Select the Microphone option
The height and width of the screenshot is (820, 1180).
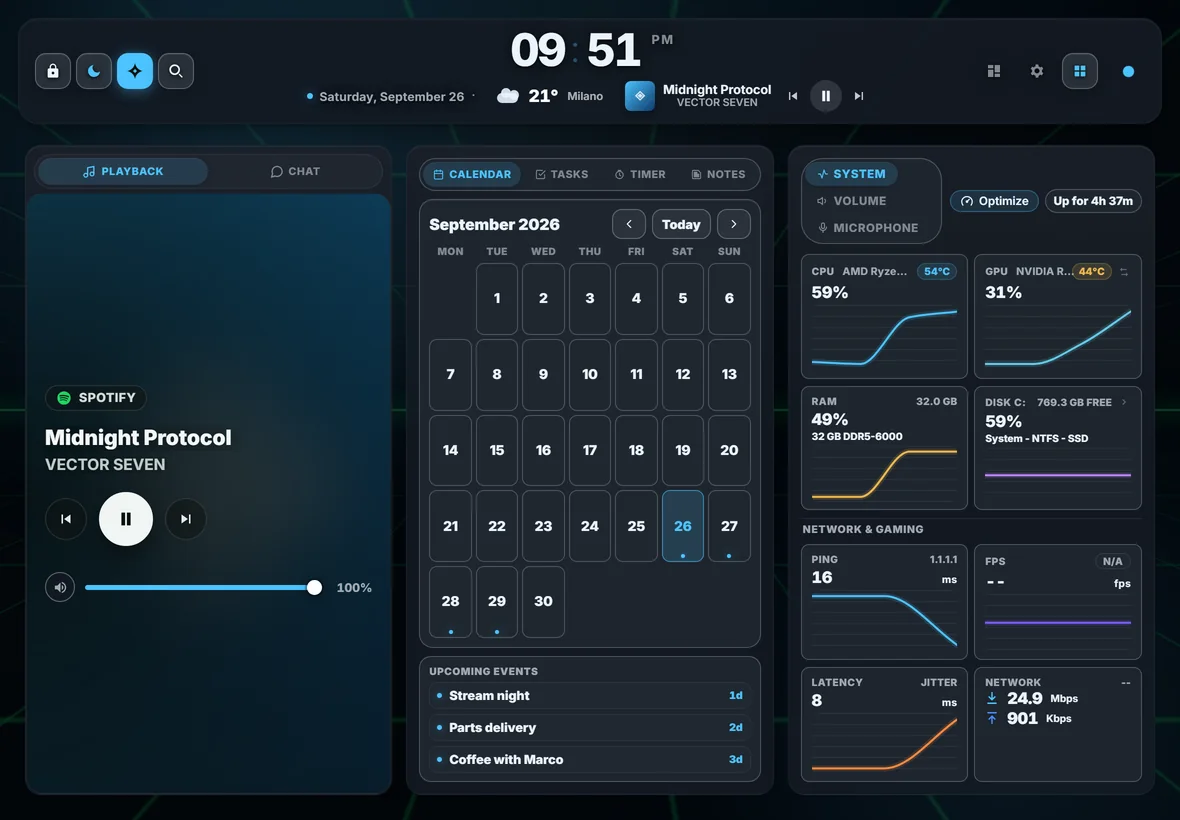(867, 228)
